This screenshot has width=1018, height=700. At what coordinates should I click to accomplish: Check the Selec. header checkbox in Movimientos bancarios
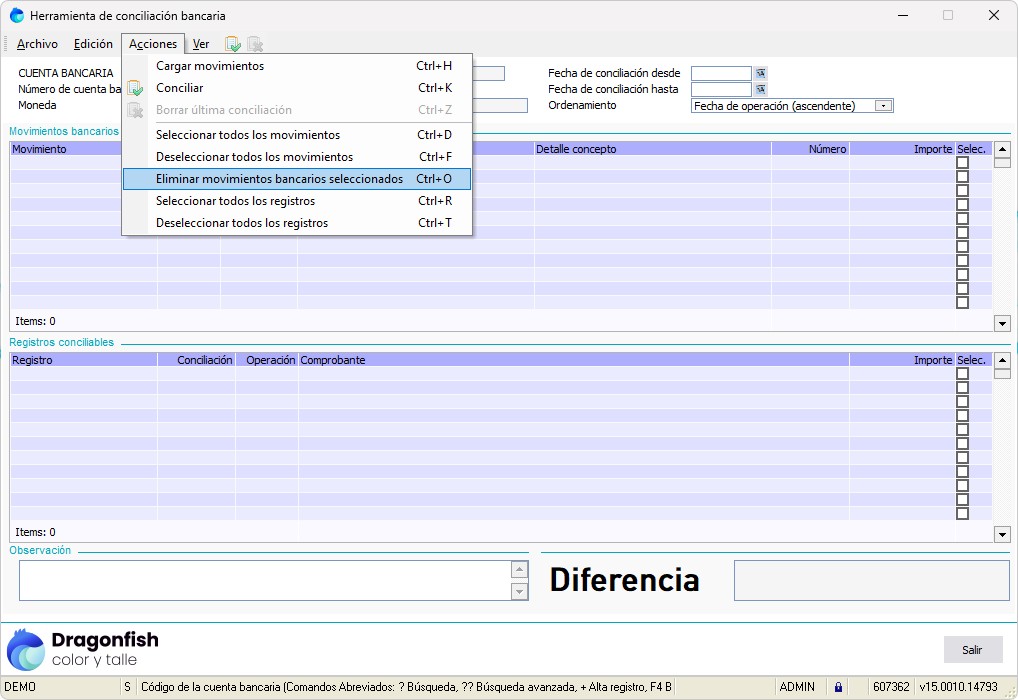pyautogui.click(x=962, y=163)
